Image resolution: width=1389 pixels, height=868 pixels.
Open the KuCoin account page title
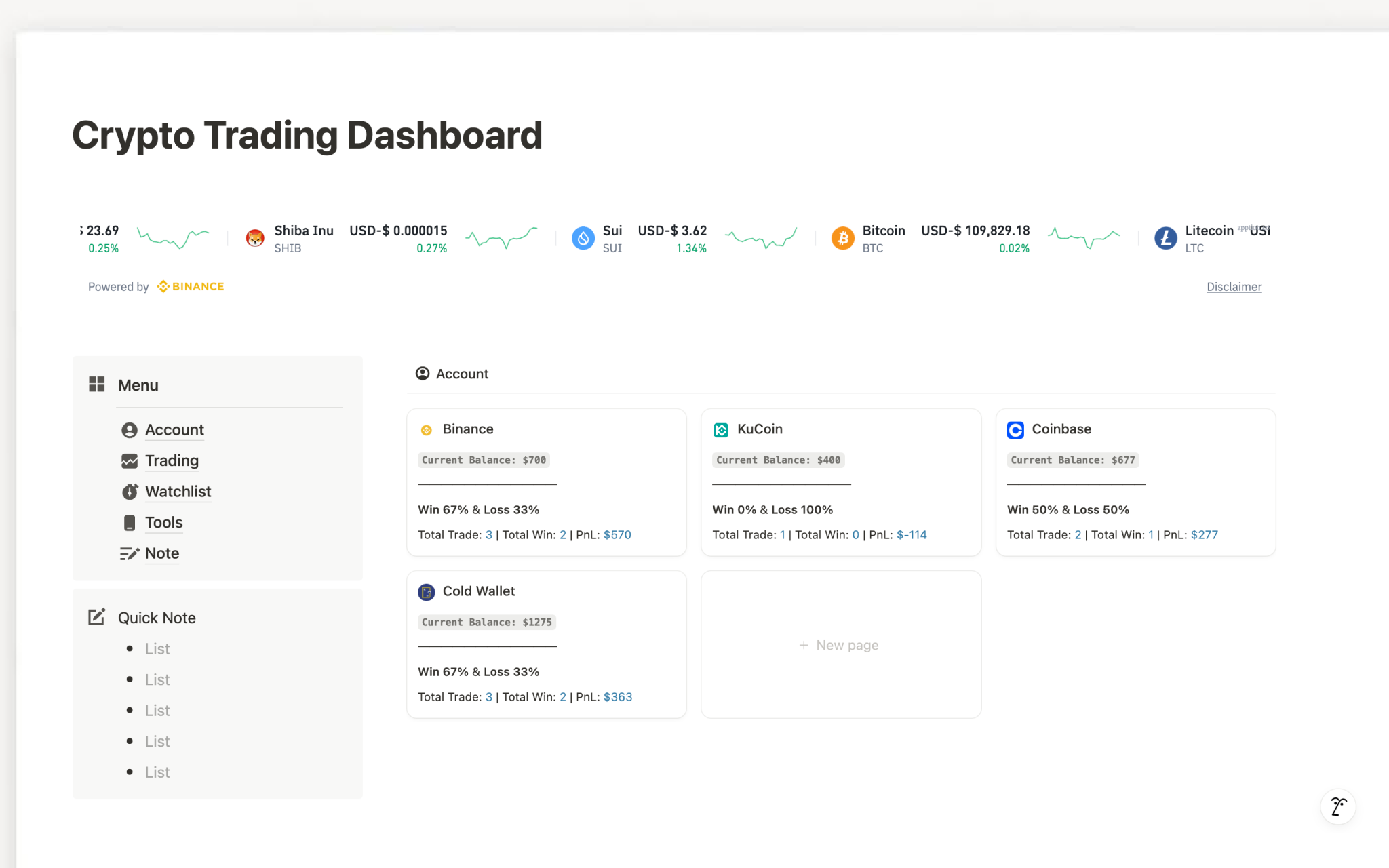[x=760, y=429]
